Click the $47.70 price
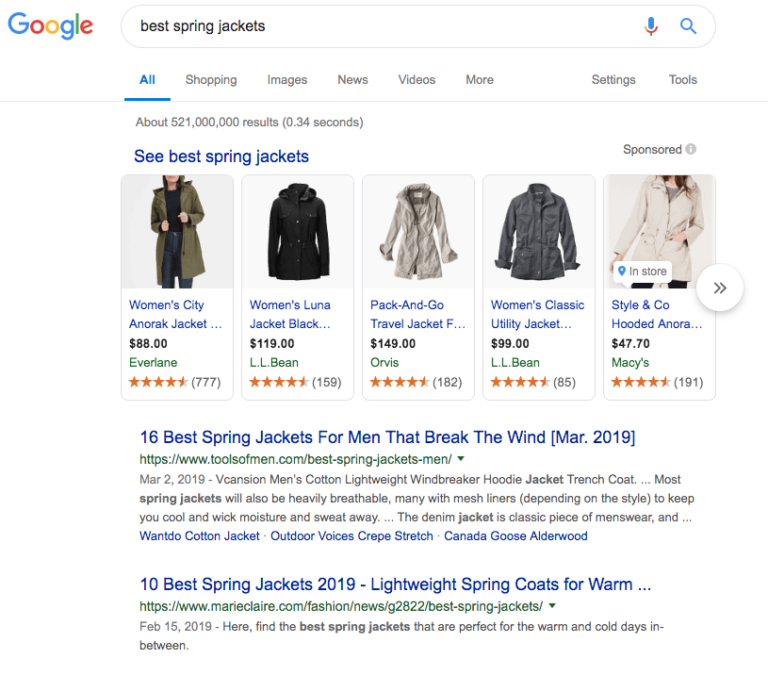768x675 pixels. pos(630,343)
